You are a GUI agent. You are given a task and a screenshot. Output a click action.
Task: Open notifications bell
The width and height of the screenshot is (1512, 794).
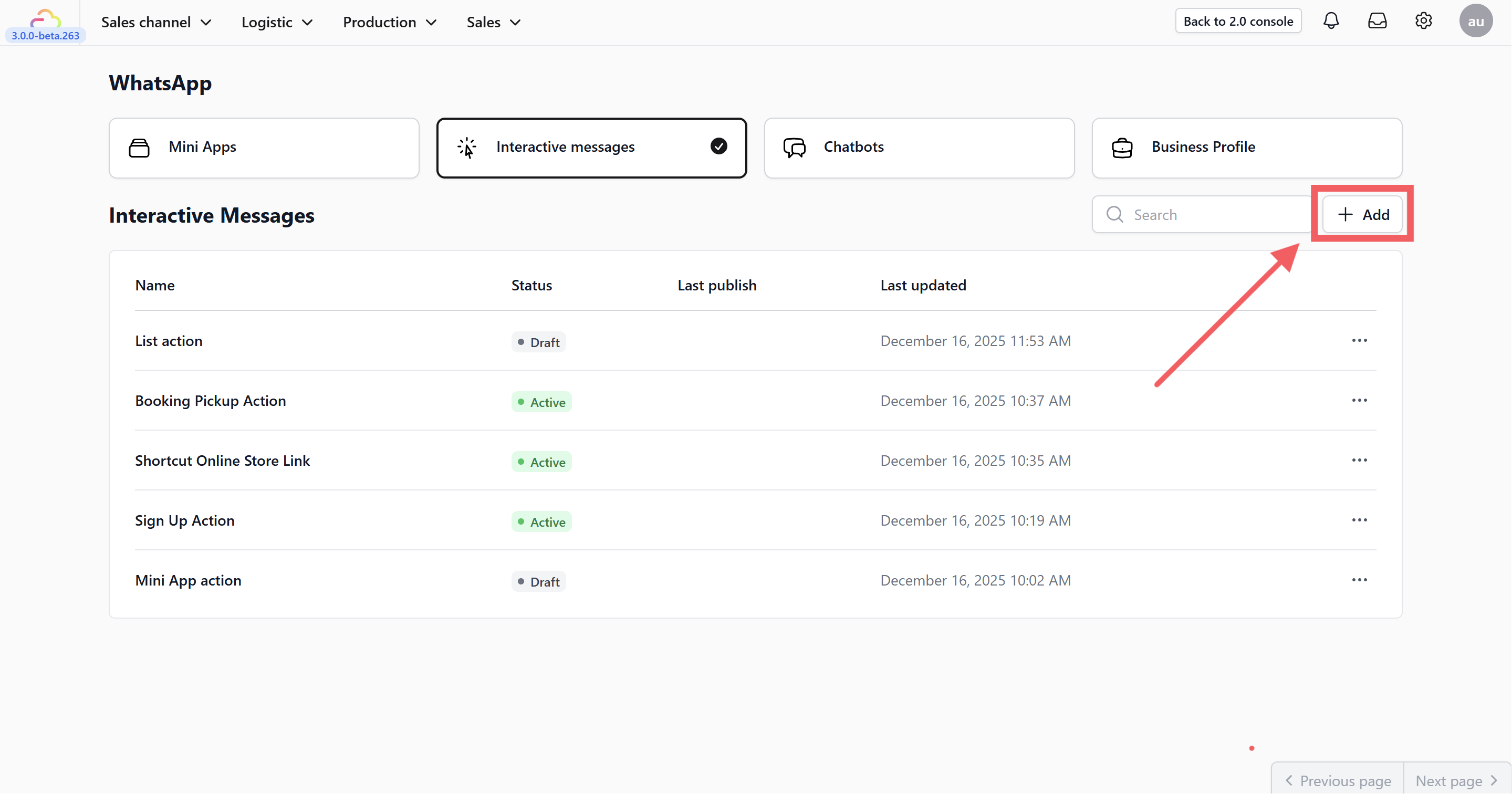[1331, 21]
